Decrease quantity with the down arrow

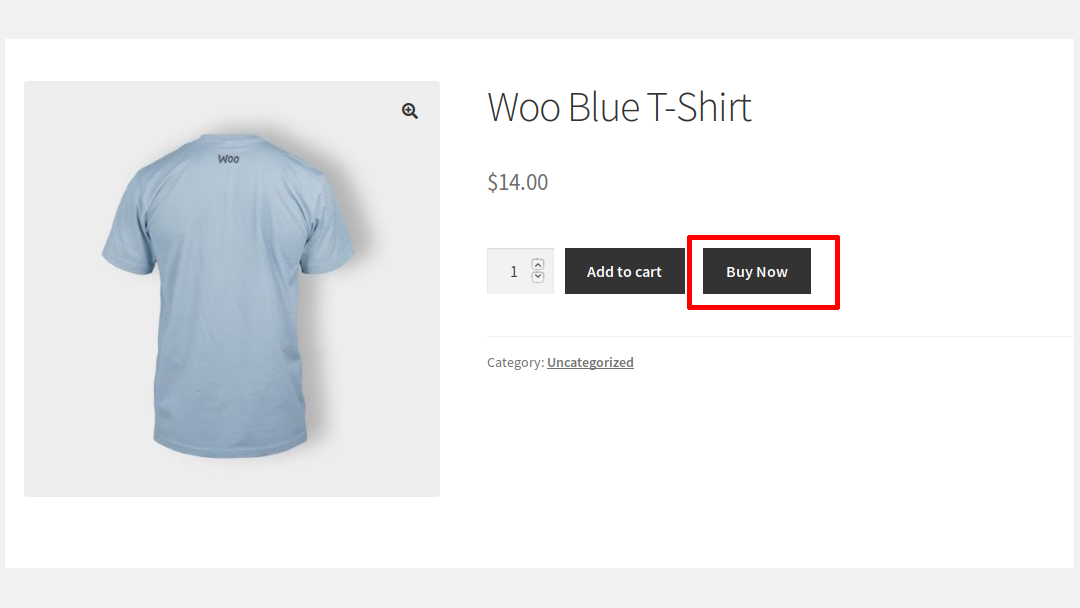538,277
